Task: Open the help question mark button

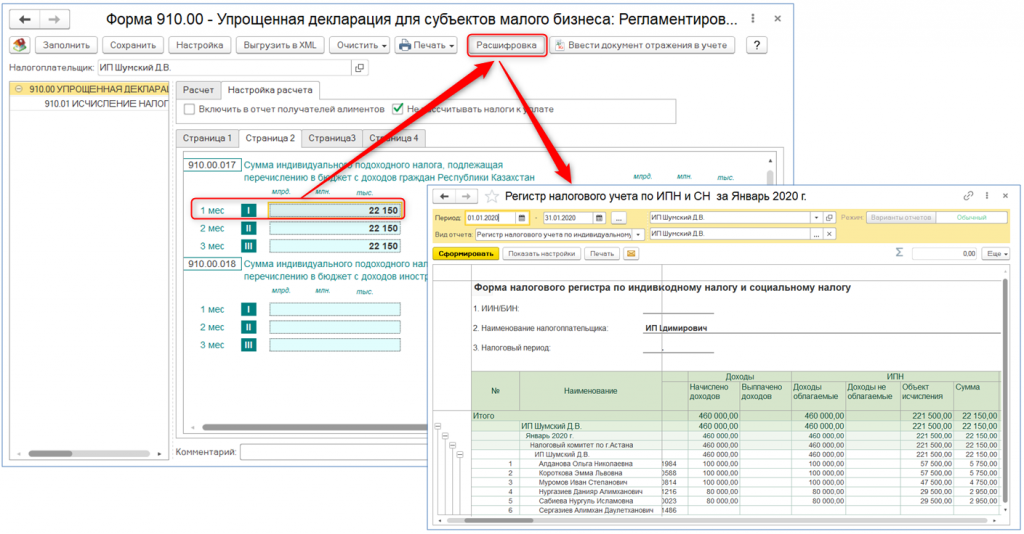Action: 756,45
